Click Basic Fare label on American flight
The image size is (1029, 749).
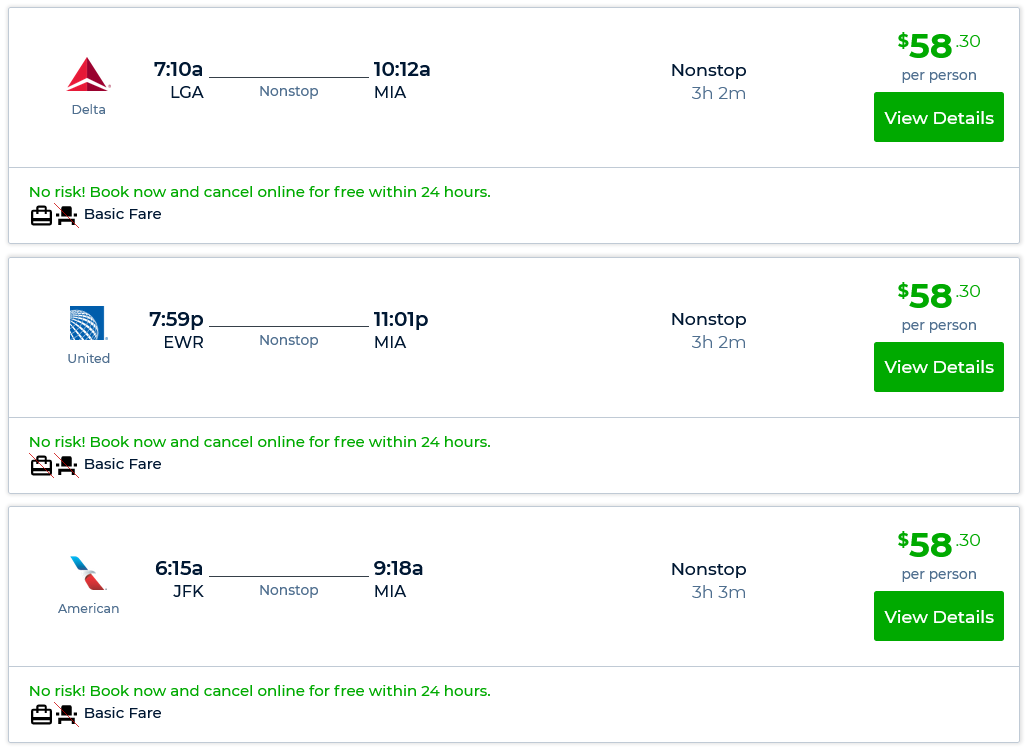click(122, 713)
